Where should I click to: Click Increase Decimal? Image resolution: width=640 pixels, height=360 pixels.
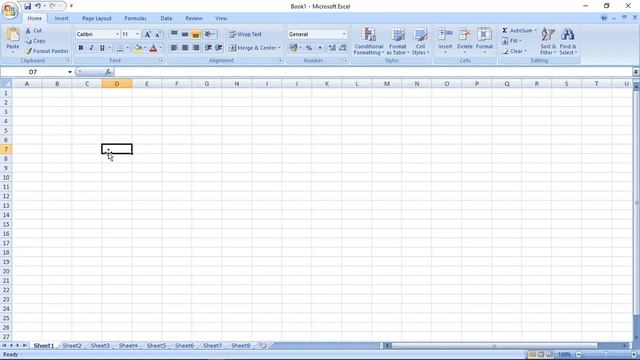[332, 48]
